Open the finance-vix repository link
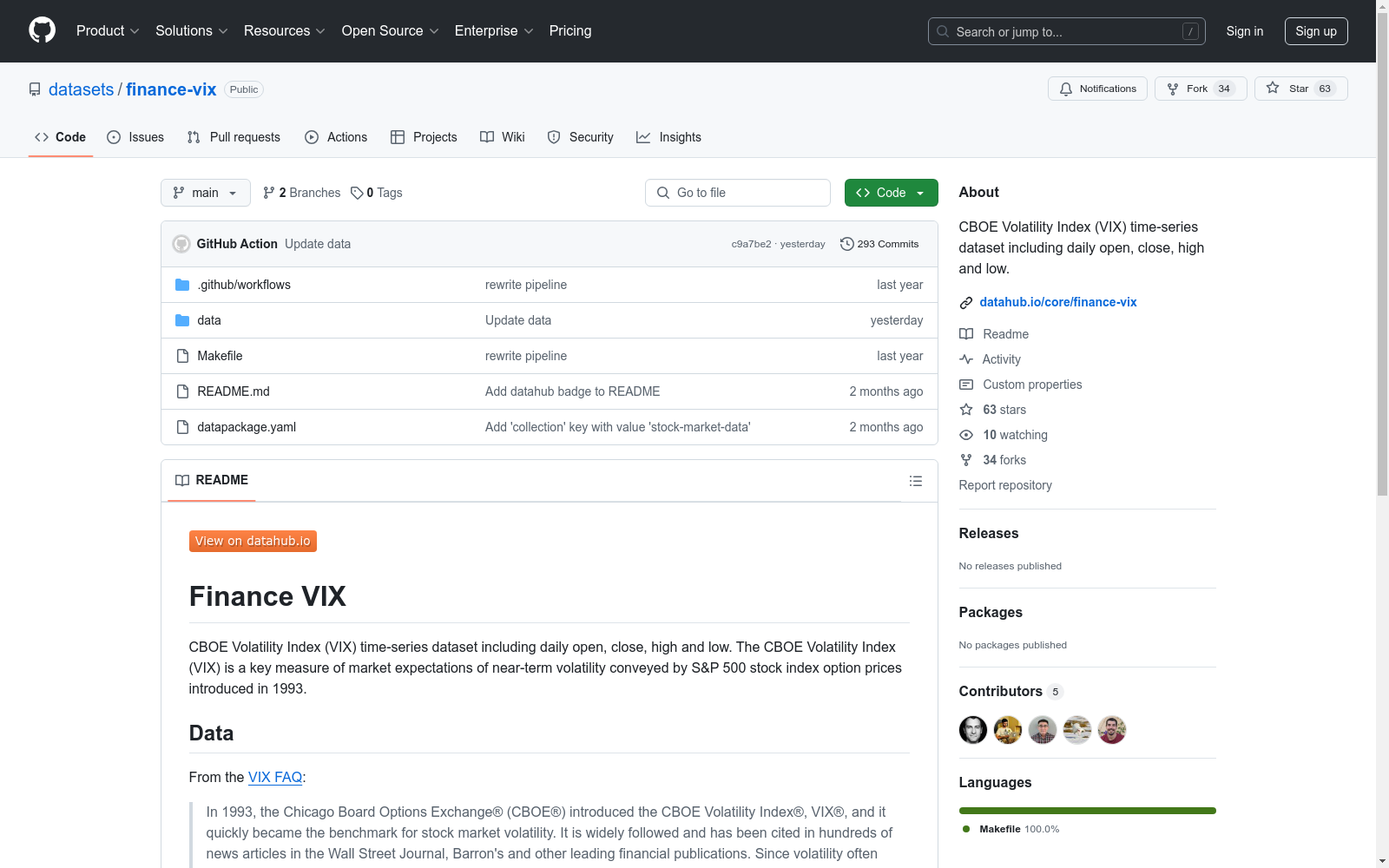The width and height of the screenshot is (1389, 868). coord(171,89)
